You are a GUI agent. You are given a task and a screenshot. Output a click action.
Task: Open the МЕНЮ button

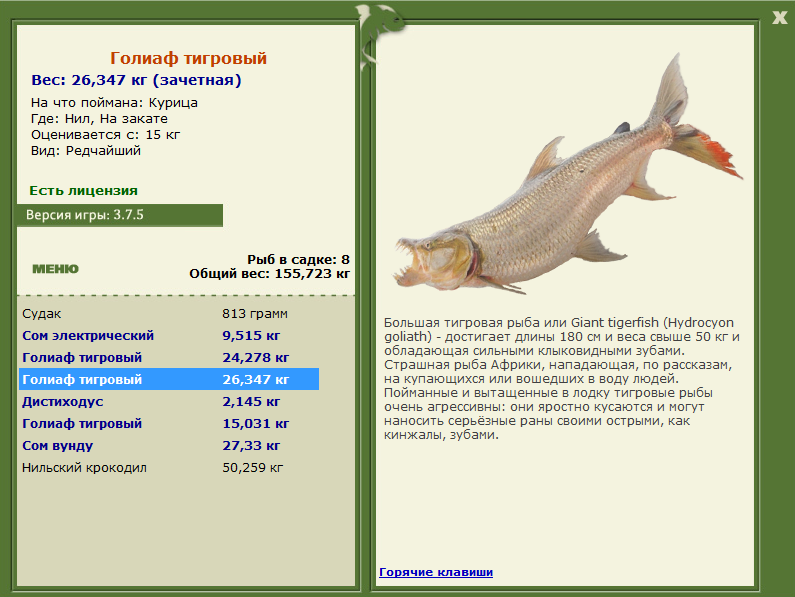coord(56,269)
